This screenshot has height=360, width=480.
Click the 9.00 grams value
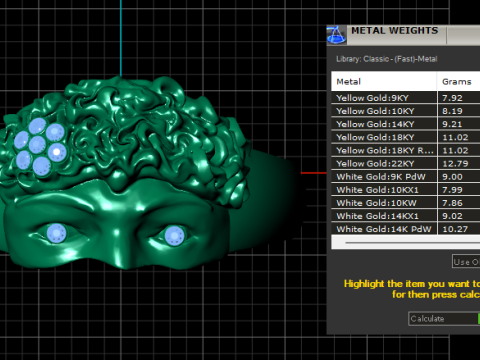tap(452, 177)
